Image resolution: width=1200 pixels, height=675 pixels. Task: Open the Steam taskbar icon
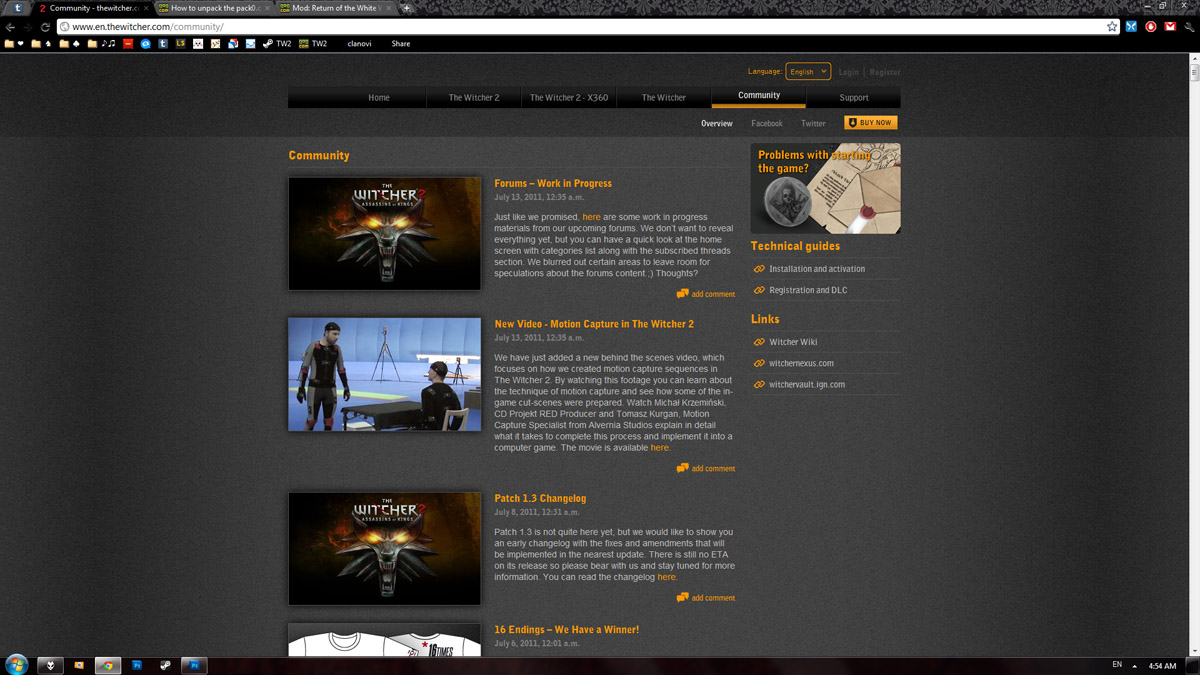click(165, 665)
